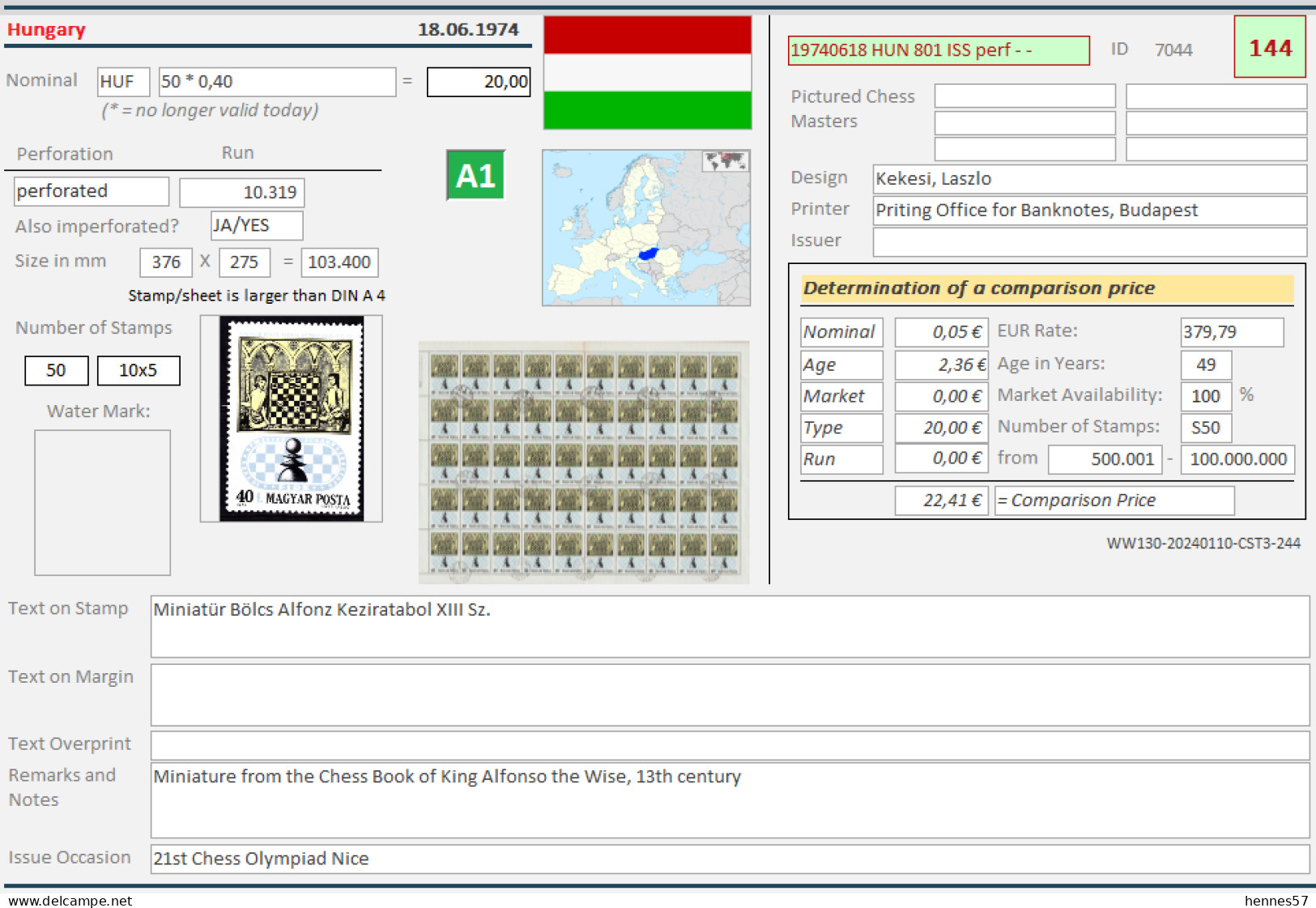
Task: Click the Age in Years field 49
Action: [1206, 365]
